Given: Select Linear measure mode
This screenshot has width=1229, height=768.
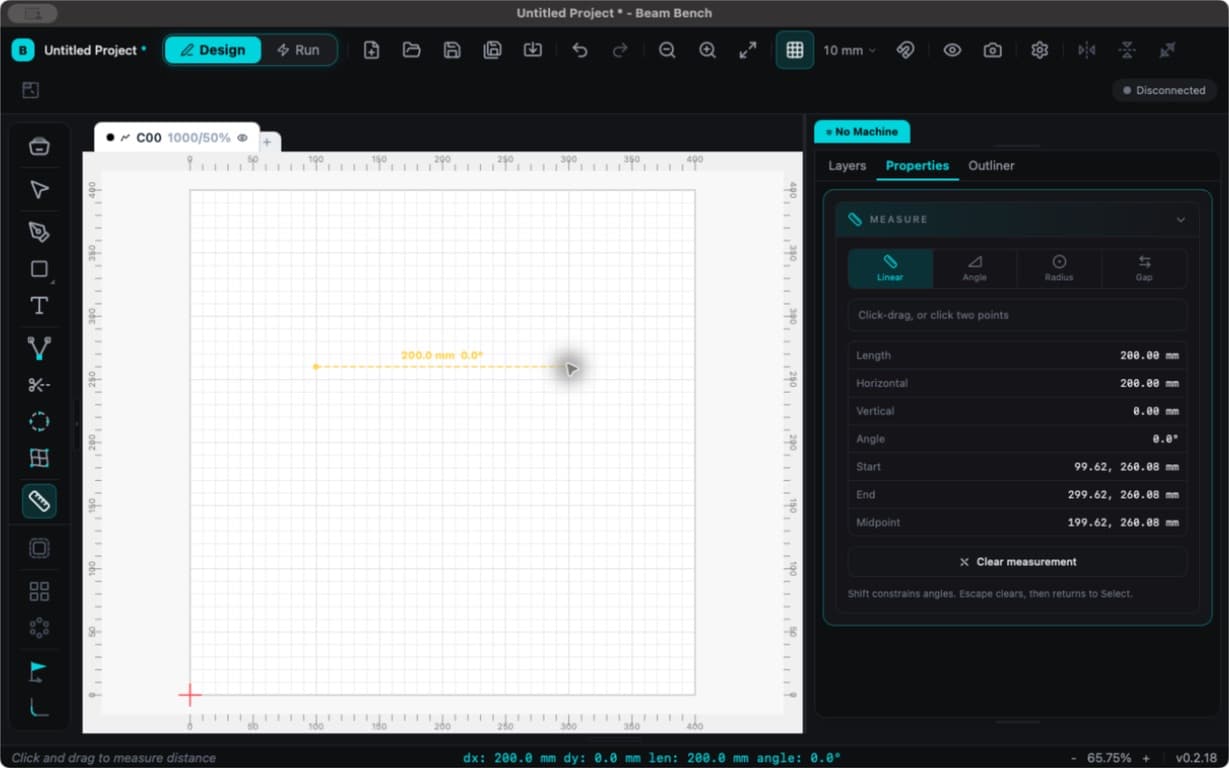Looking at the screenshot, I should pos(890,269).
